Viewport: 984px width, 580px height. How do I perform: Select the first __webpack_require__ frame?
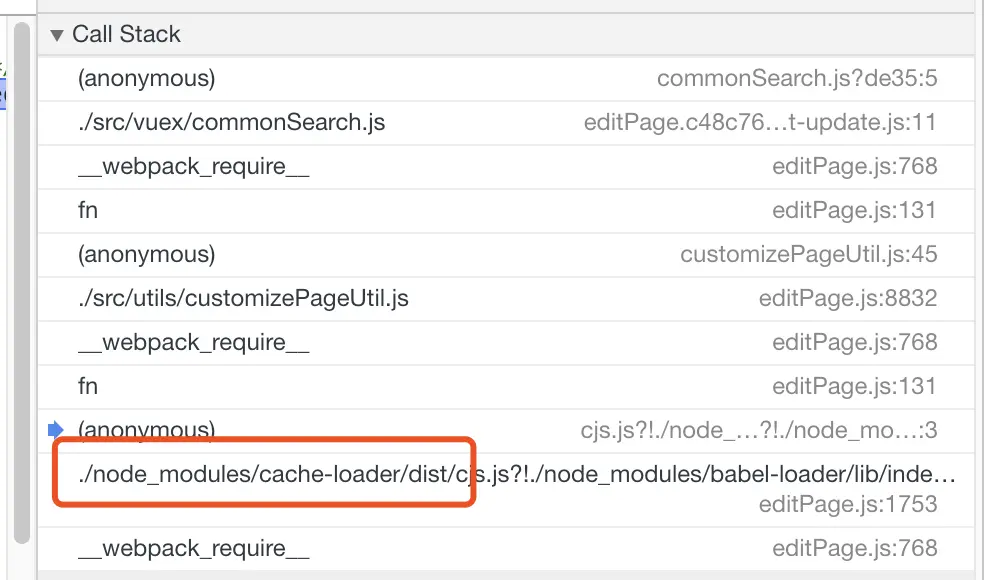point(193,167)
